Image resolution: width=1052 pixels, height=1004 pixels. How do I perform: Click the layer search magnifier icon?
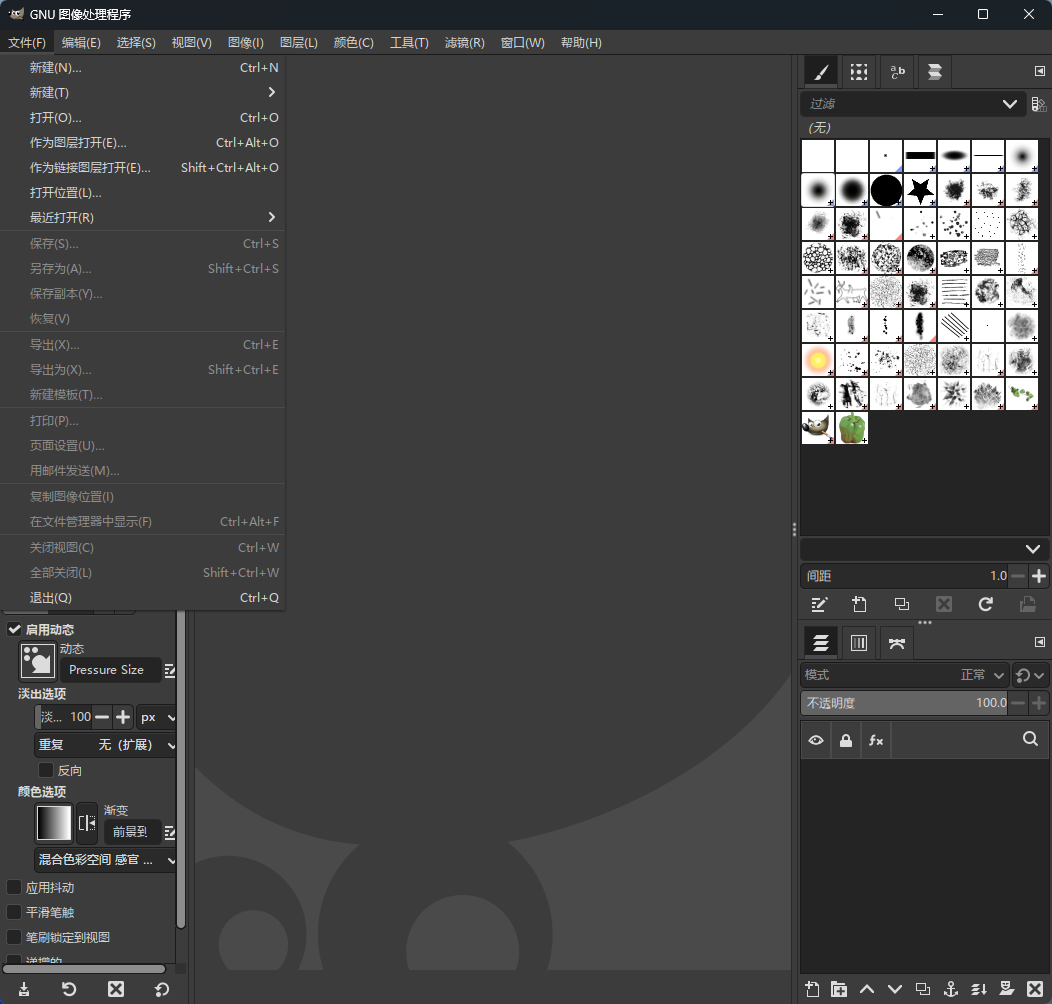pyautogui.click(x=1031, y=739)
